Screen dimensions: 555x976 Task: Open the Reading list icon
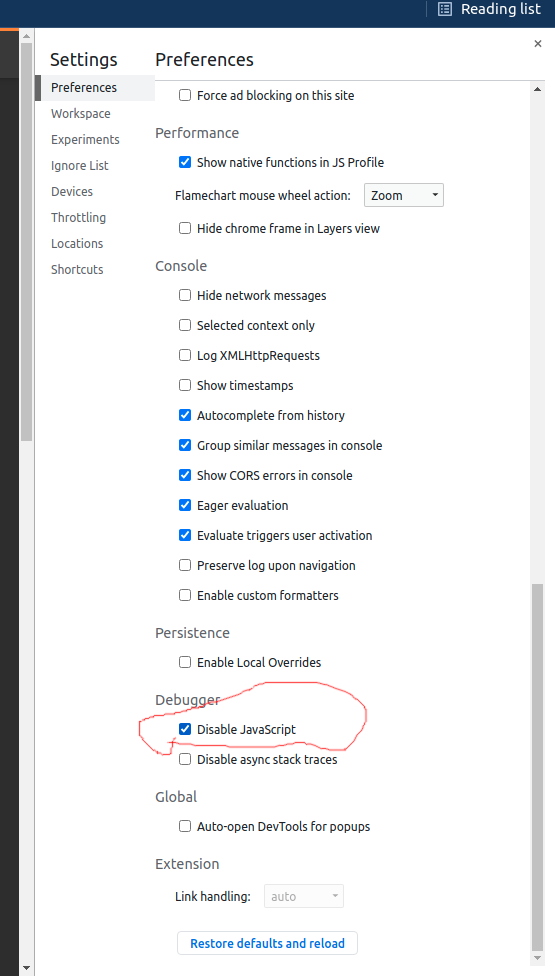click(444, 9)
